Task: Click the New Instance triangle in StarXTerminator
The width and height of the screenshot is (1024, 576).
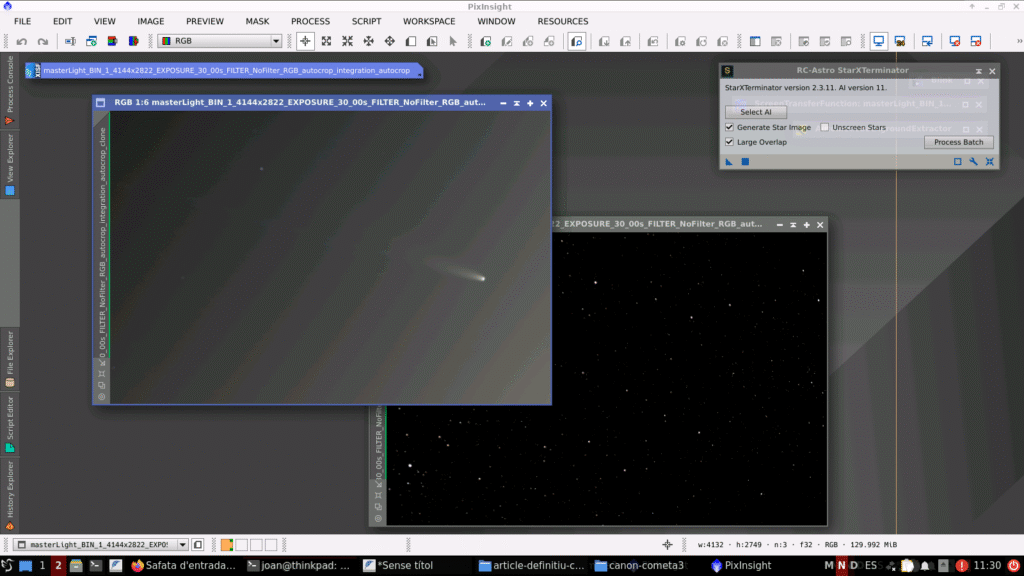Action: pos(729,161)
